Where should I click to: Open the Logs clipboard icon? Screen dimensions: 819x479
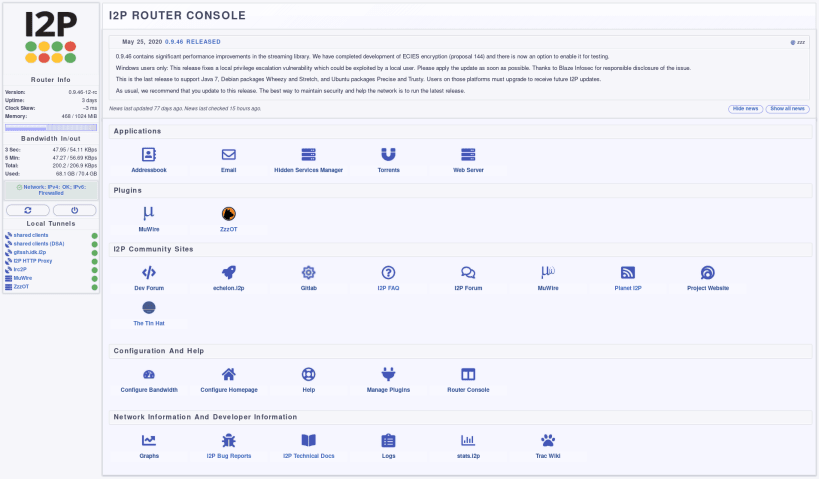389,440
